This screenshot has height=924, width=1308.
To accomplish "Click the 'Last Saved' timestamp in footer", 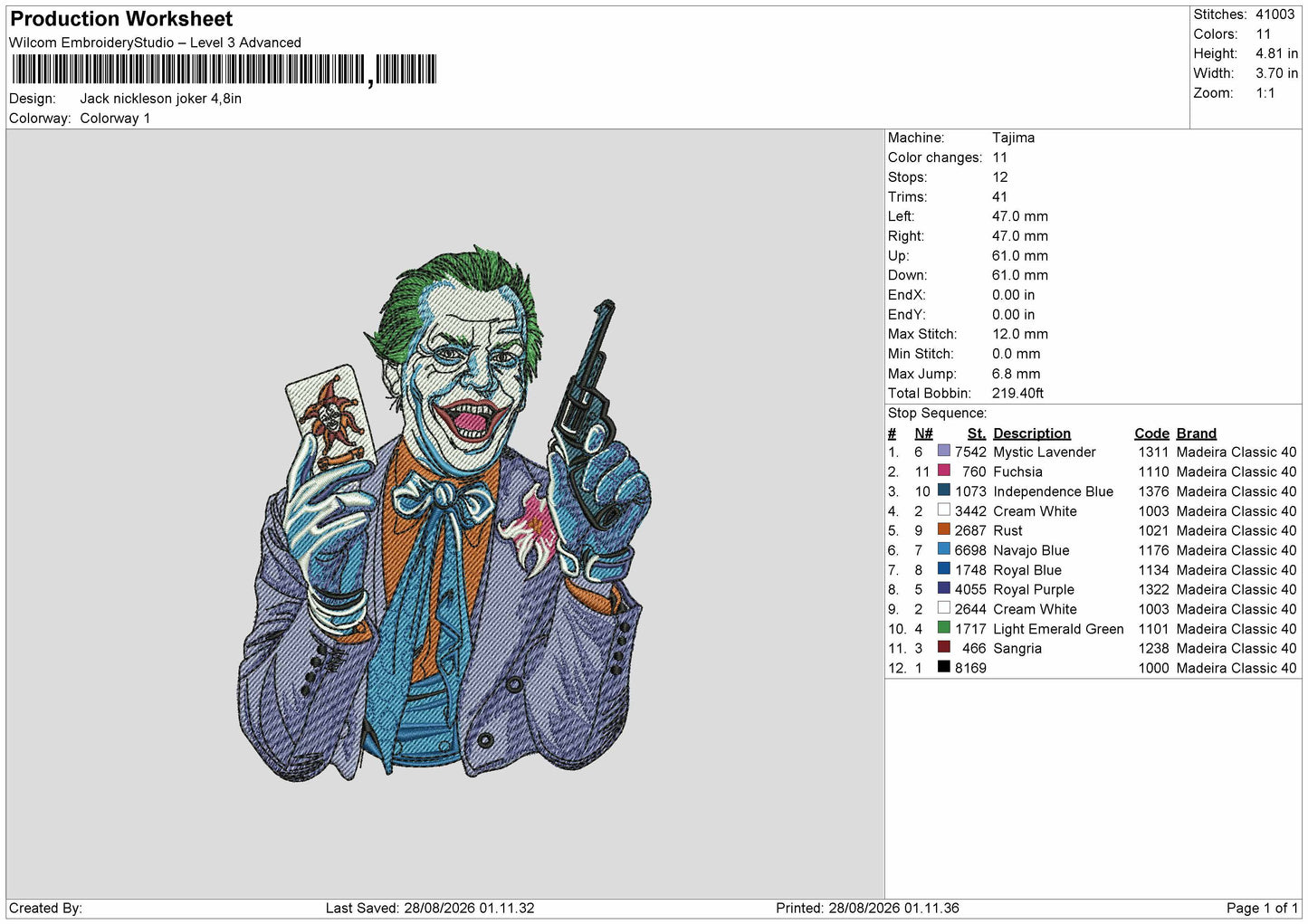I will pos(430,908).
